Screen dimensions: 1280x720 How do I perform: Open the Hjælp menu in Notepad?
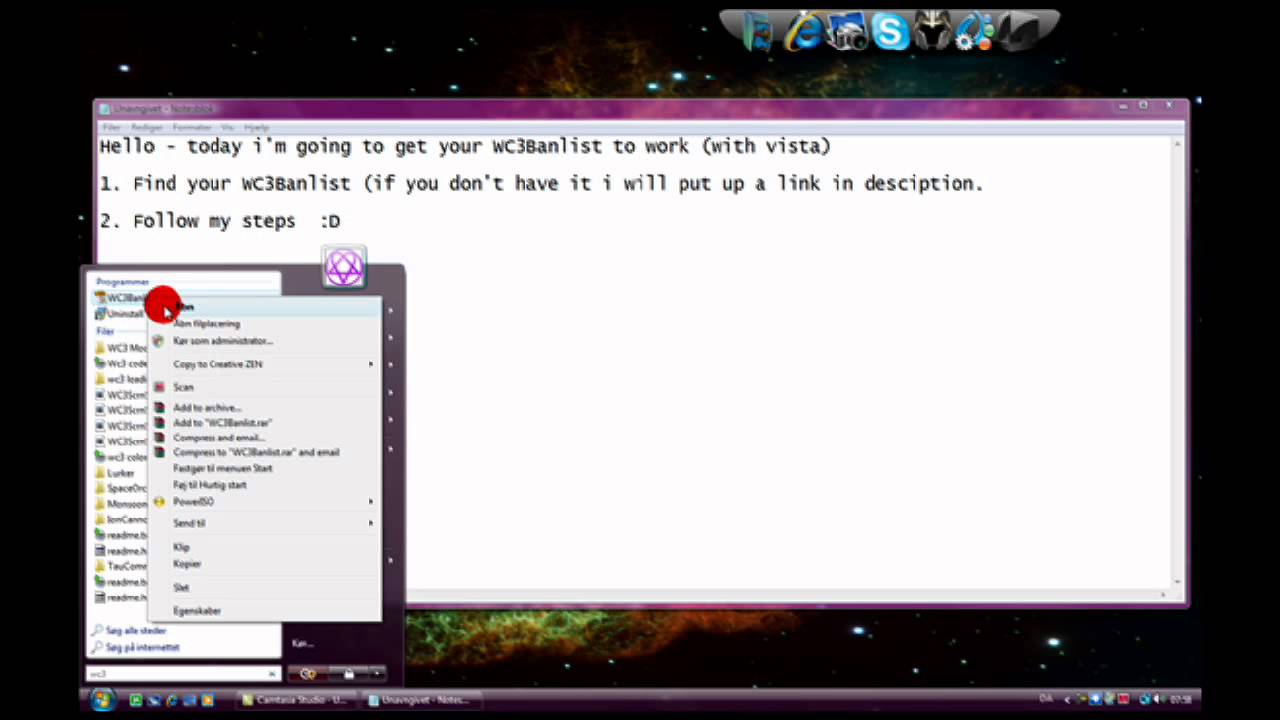click(x=257, y=128)
